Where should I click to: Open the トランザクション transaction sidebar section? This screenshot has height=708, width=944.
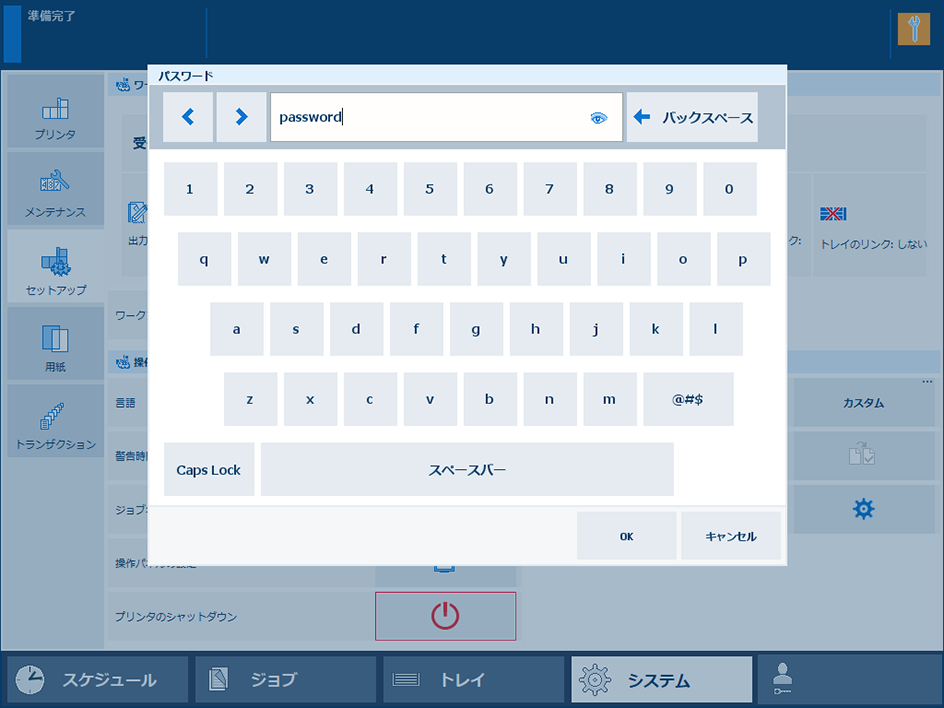pos(55,421)
